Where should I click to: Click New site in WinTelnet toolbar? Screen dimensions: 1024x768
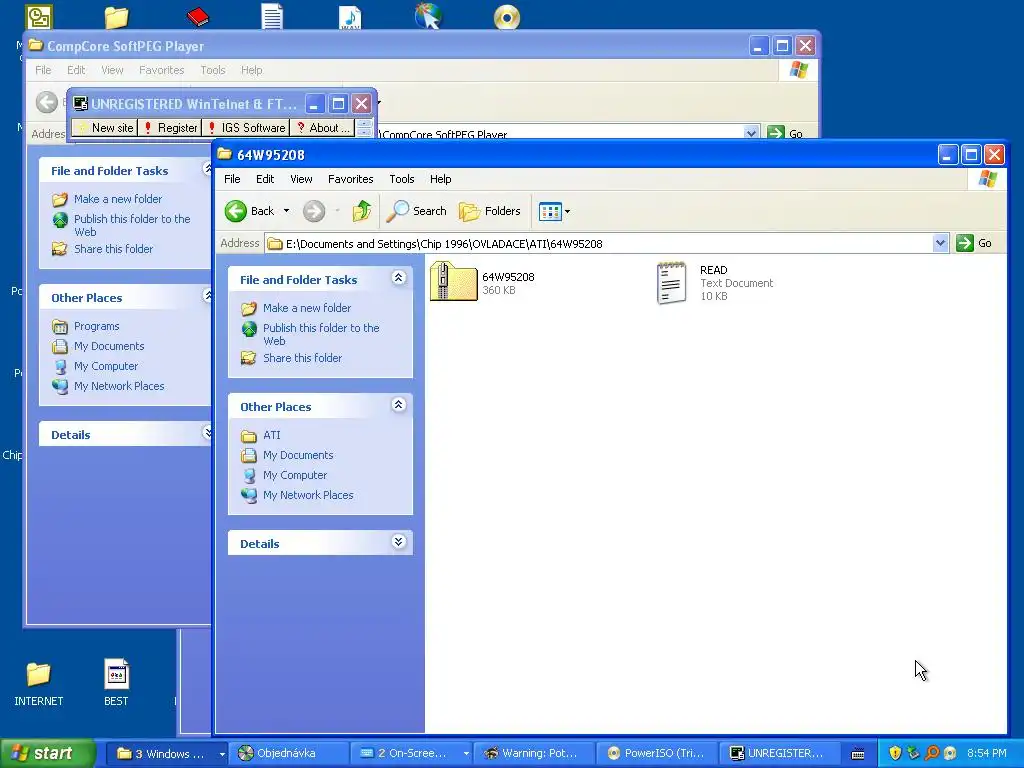[104, 128]
